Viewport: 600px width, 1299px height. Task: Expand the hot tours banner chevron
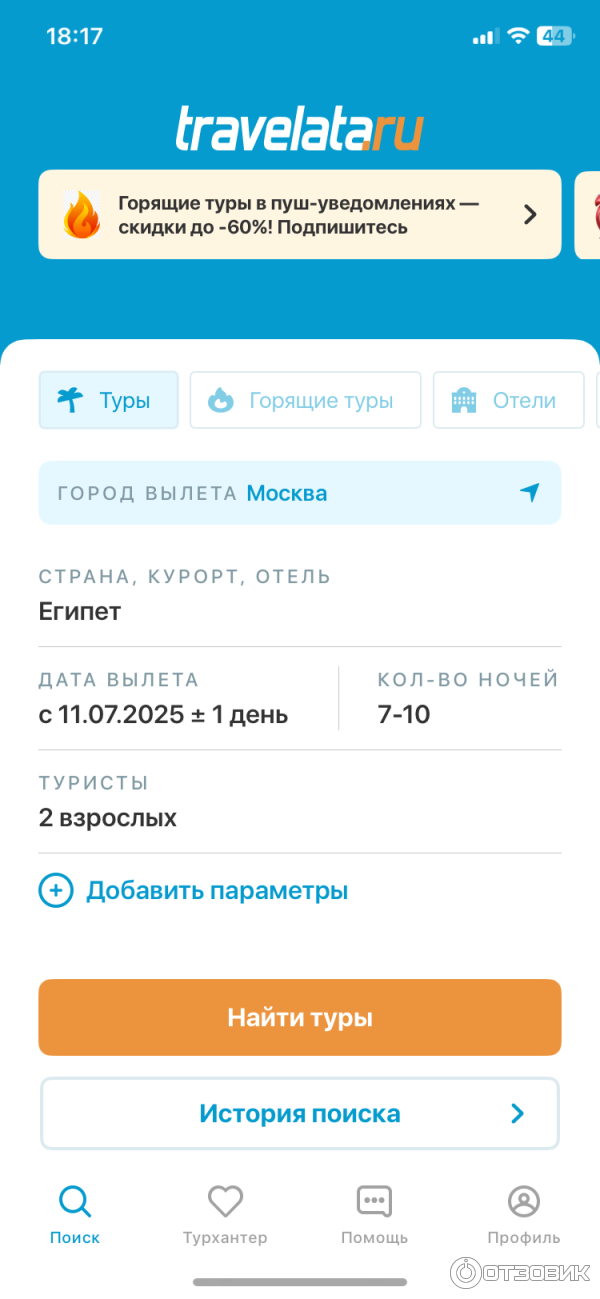[x=531, y=214]
